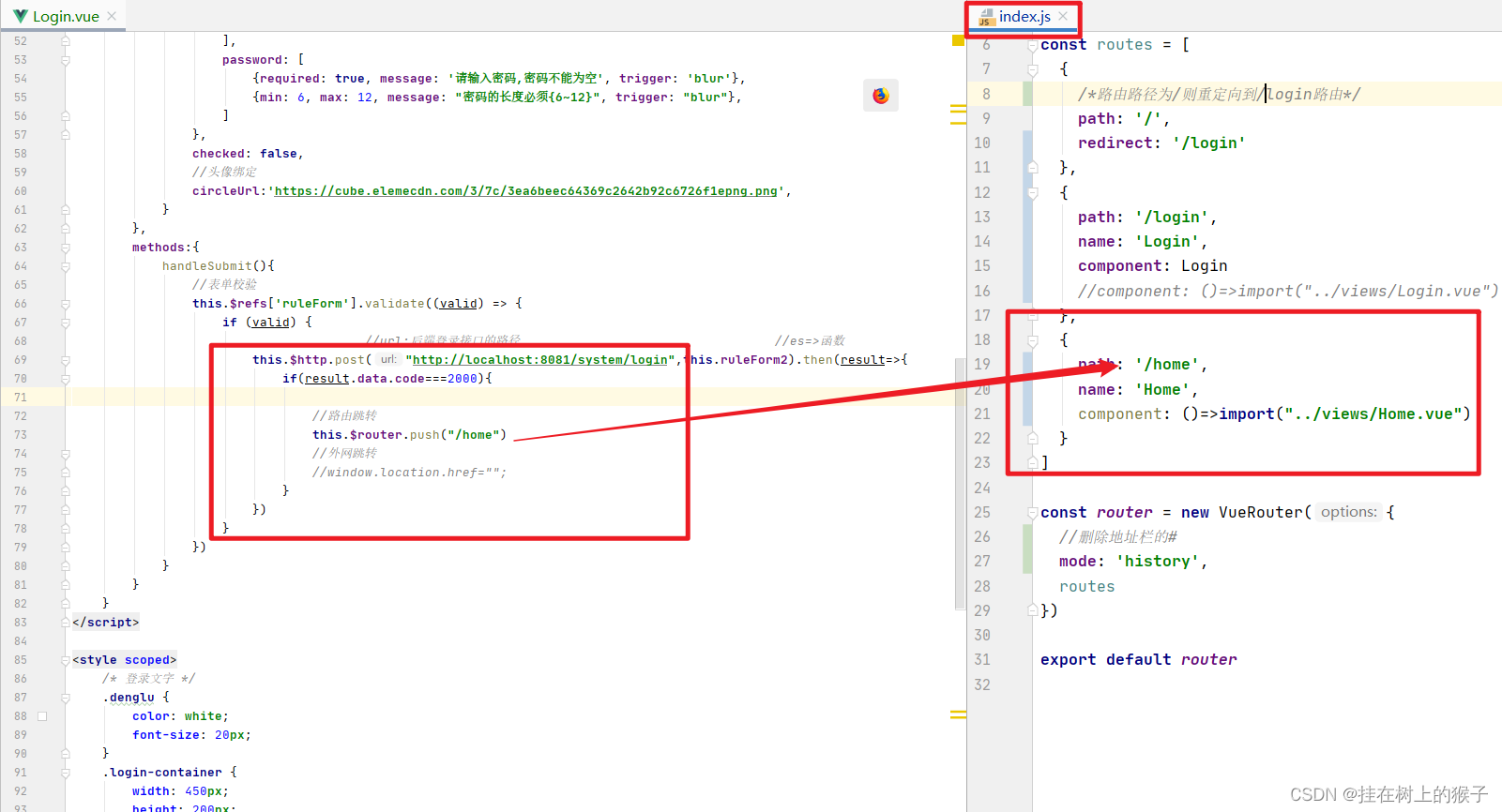Click line number 71 in Login.vue gutter
Image resolution: width=1502 pixels, height=812 pixels.
[21, 398]
